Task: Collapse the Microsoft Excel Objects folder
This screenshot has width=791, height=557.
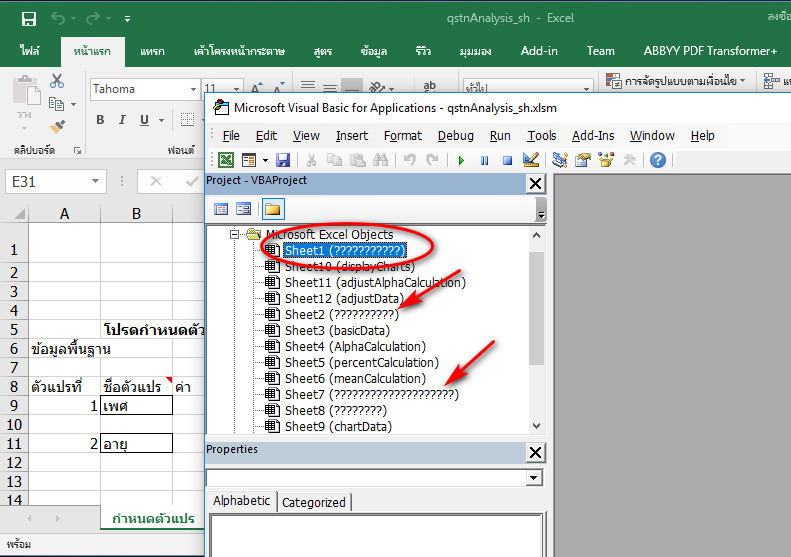Action: (x=234, y=234)
